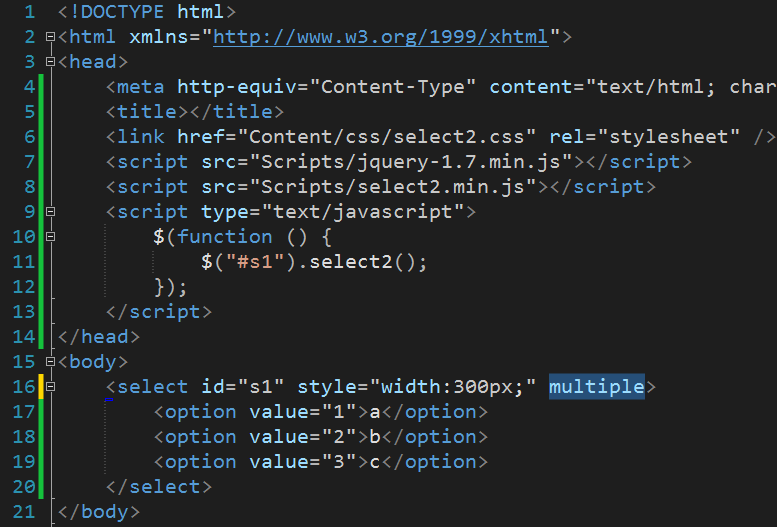The image size is (777, 527).
Task: Click the DOCTYPE declaration on line 1
Action: click(147, 12)
